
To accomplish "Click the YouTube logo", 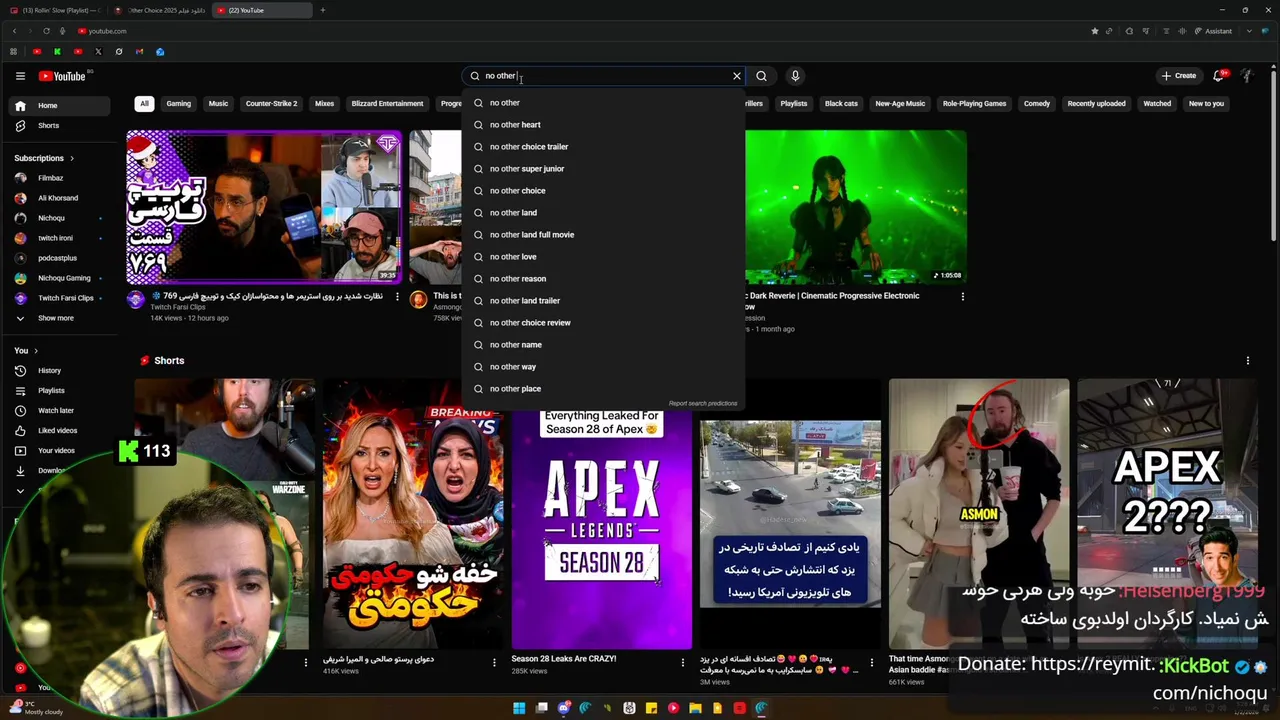I will (62, 76).
